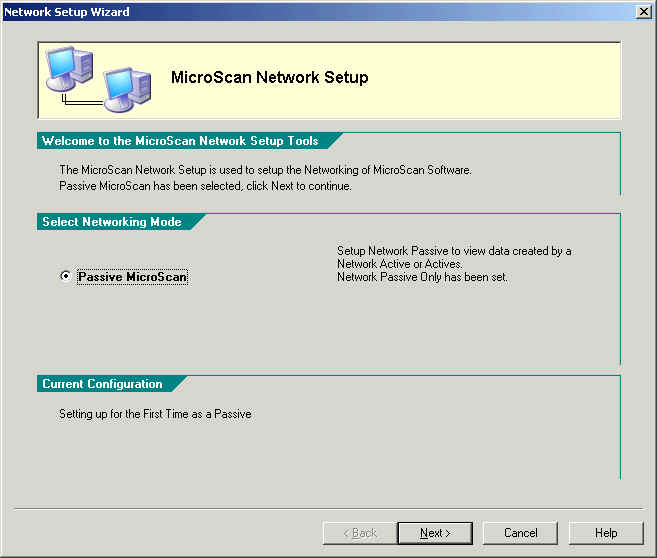This screenshot has height=558, width=657.
Task: Click the Network Setup Wizard title bar text
Action: pyautogui.click(x=67, y=12)
